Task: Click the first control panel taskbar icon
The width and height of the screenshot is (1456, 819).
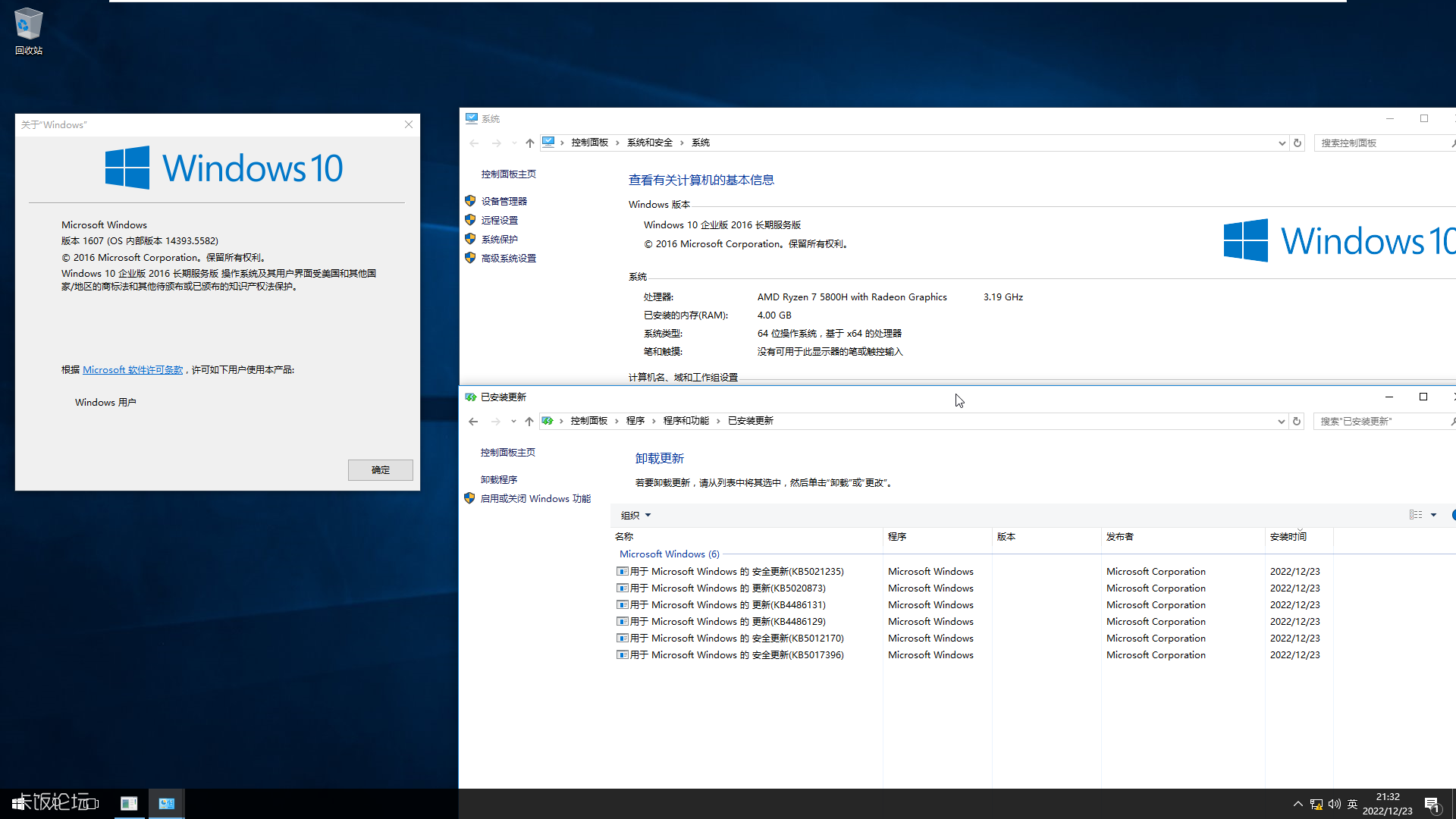Action: pyautogui.click(x=129, y=804)
